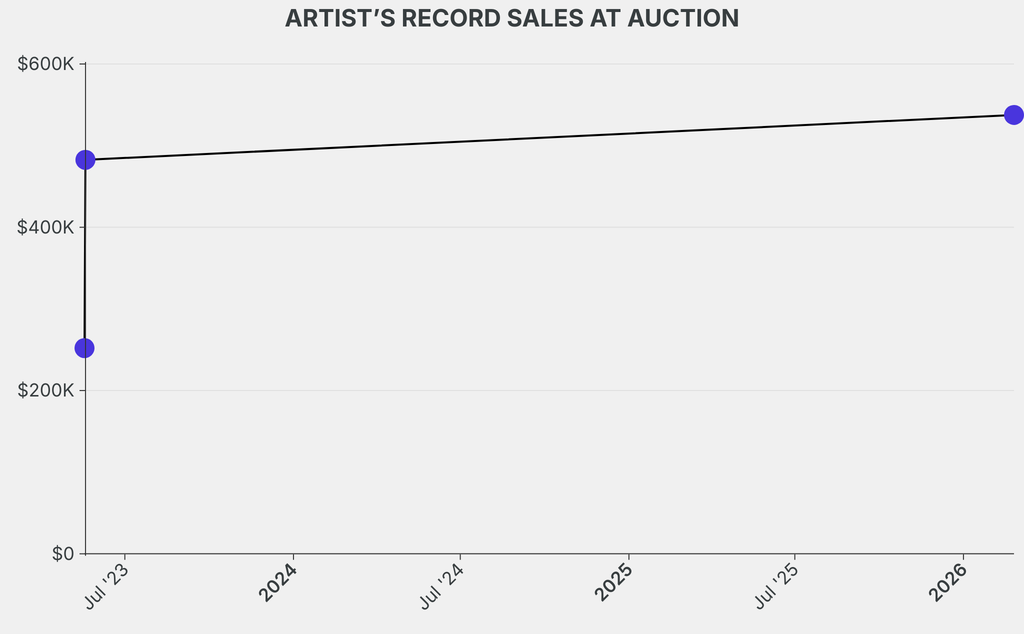Screen dimensions: 1024x634
Task: Select the 2024 x-axis label
Action: pyautogui.click(x=277, y=582)
